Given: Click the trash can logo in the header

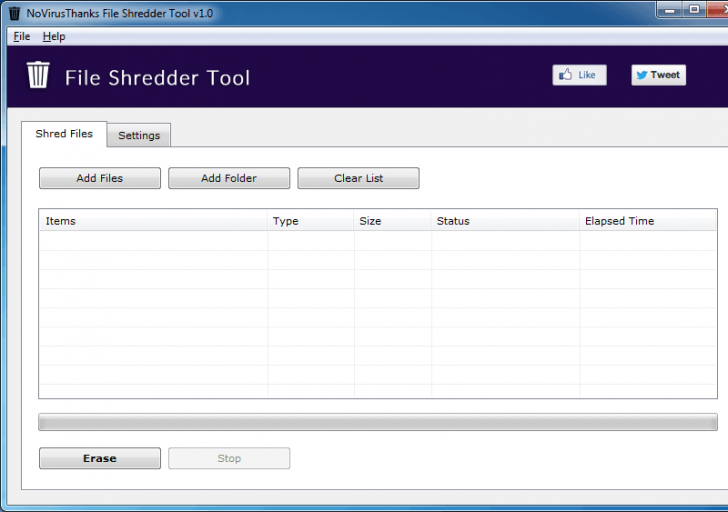Looking at the screenshot, I should 38,75.
